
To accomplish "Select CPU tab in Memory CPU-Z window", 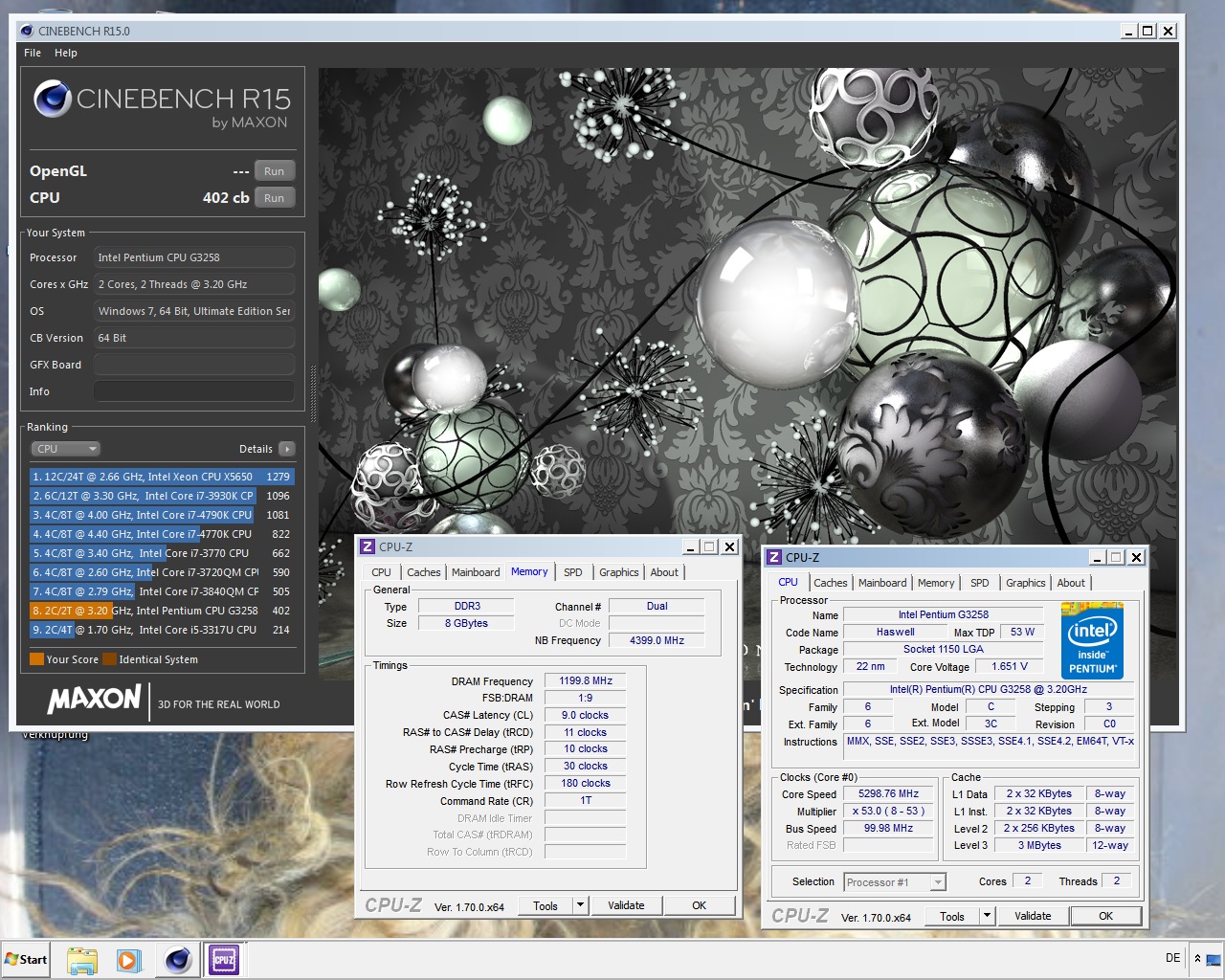I will [381, 572].
